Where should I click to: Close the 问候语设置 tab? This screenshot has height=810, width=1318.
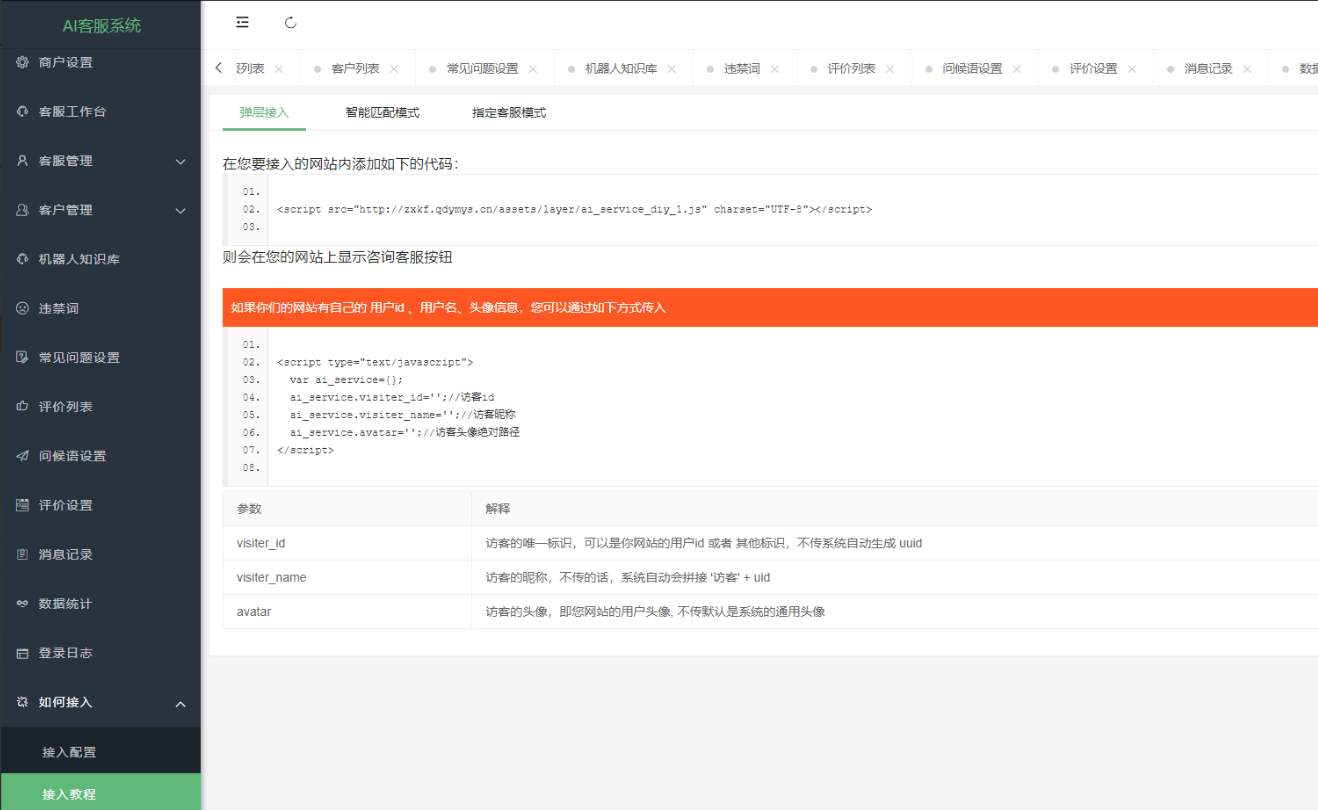click(x=1017, y=69)
